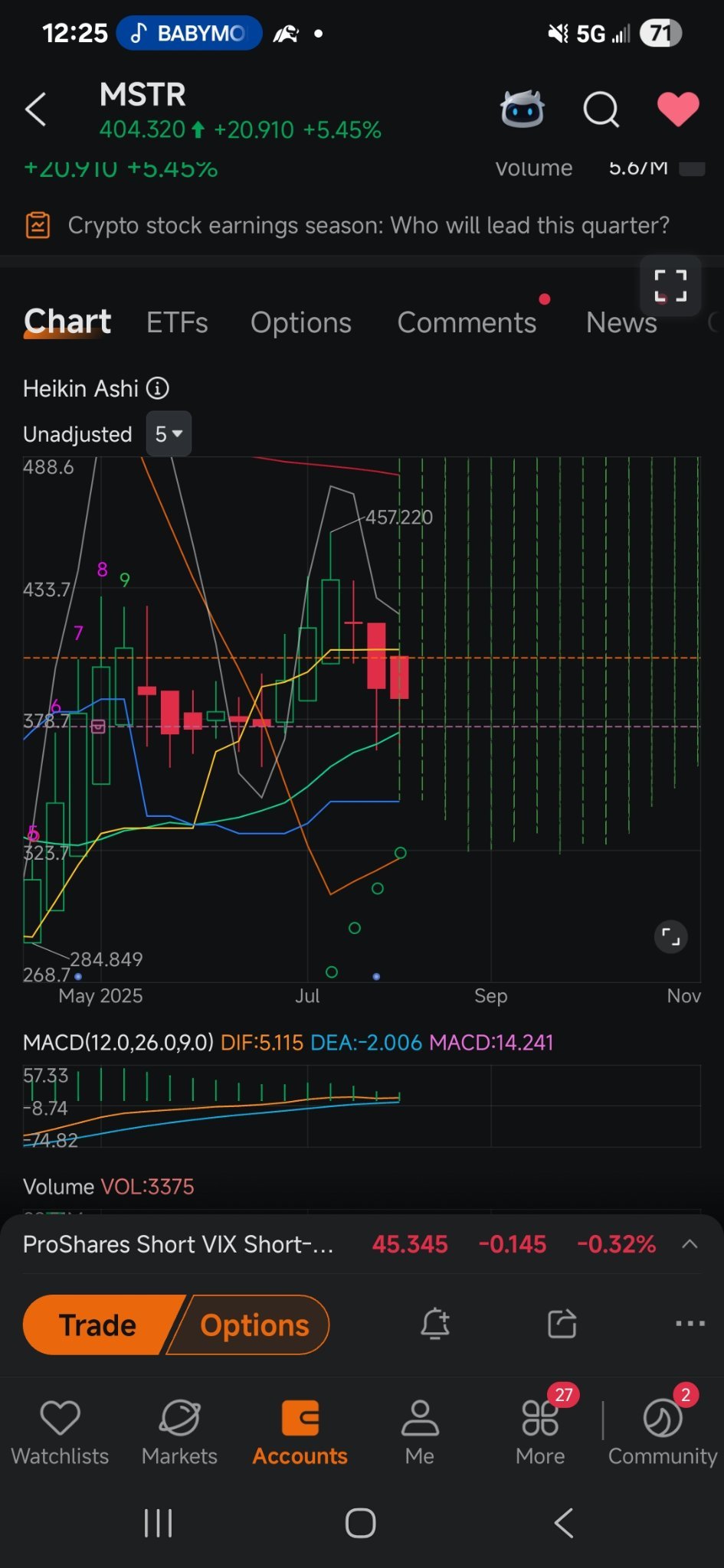This screenshot has height=1568, width=724.
Task: Expand the ProShares Short VIX ticker bar
Action: tap(690, 1243)
